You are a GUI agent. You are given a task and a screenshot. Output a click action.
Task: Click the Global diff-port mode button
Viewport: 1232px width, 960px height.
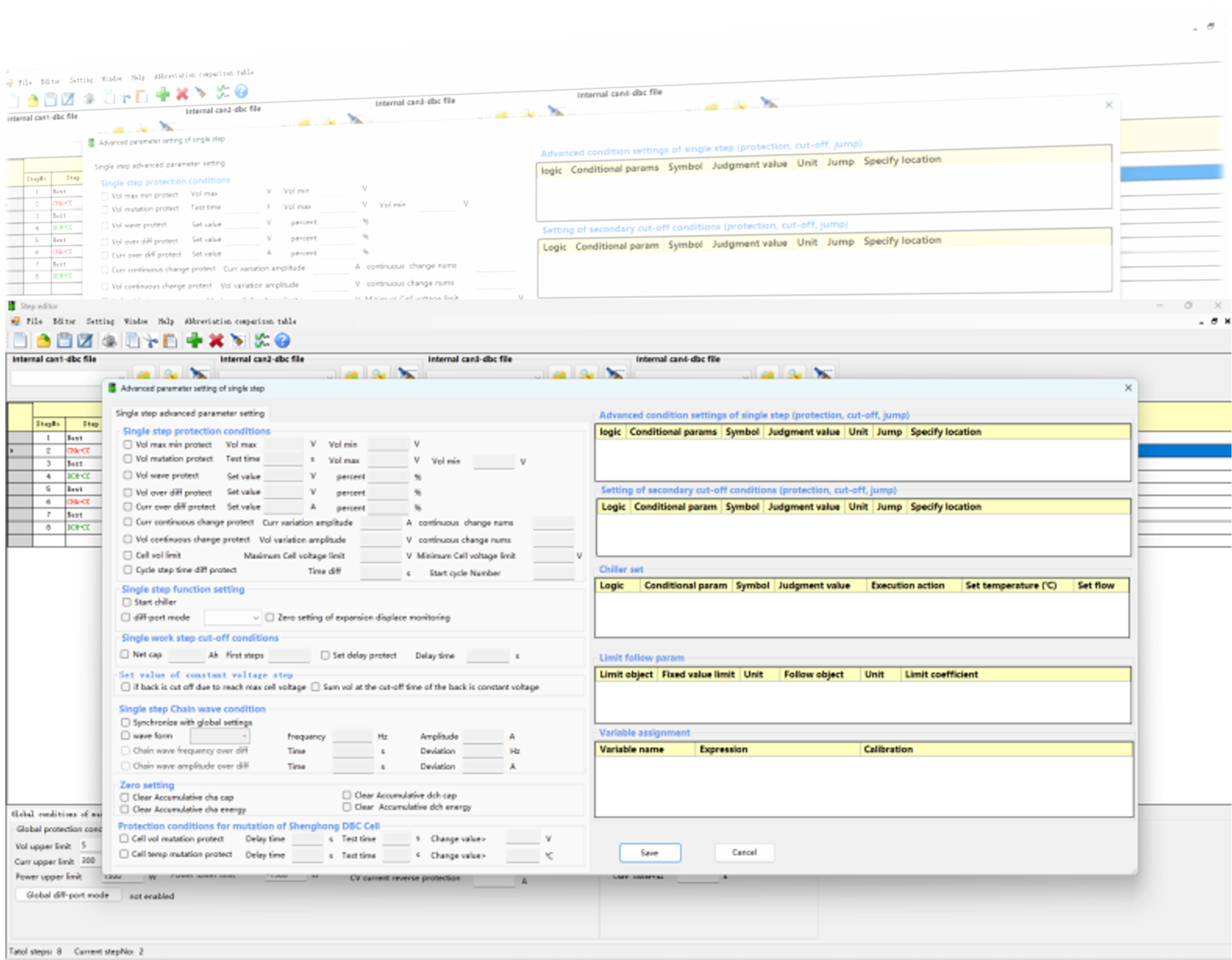(x=68, y=894)
